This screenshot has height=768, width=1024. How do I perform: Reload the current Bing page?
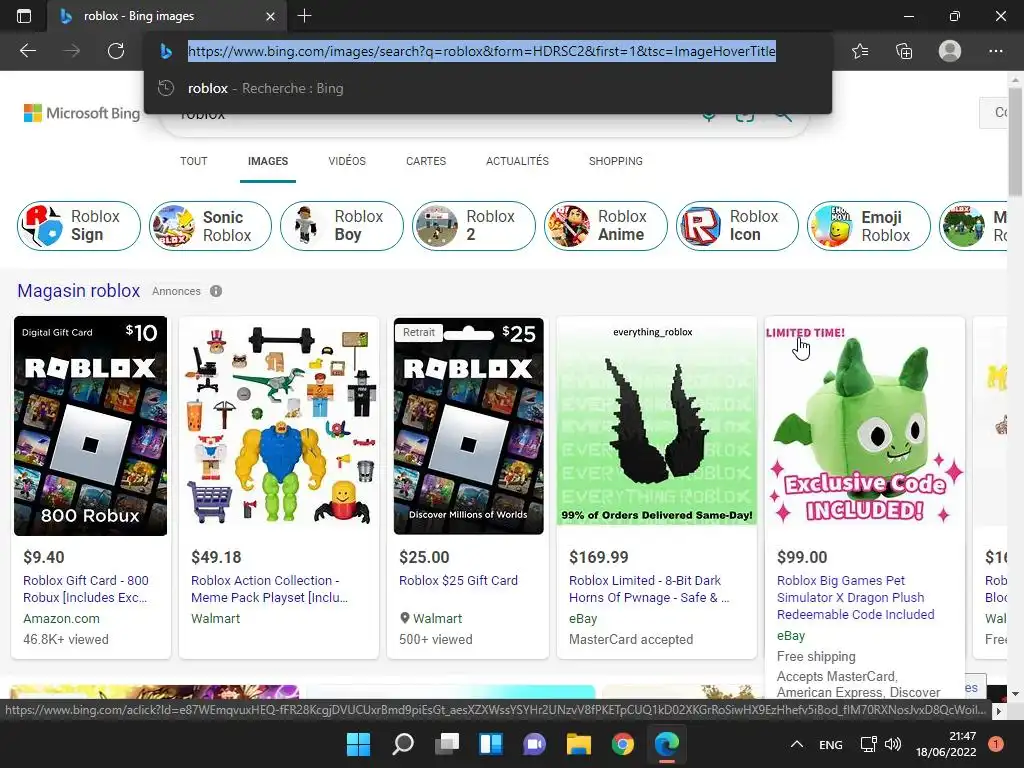coord(116,51)
